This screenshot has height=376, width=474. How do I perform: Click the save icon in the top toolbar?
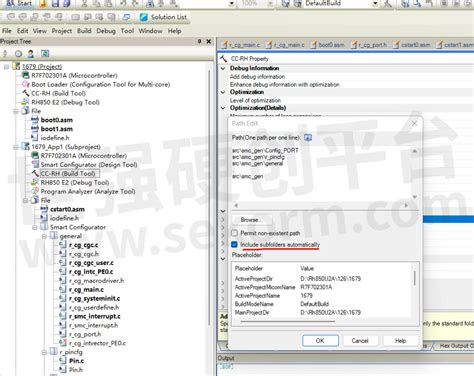[x=55, y=3]
